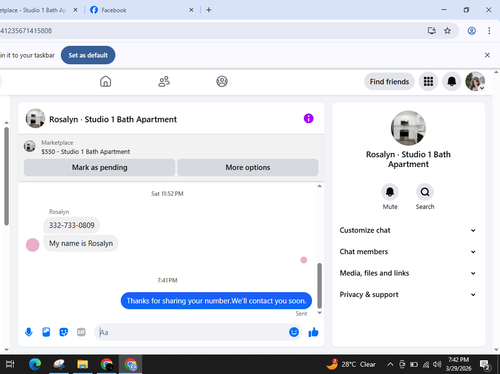Open the second Chrome taskbar window

[x=130, y=364]
